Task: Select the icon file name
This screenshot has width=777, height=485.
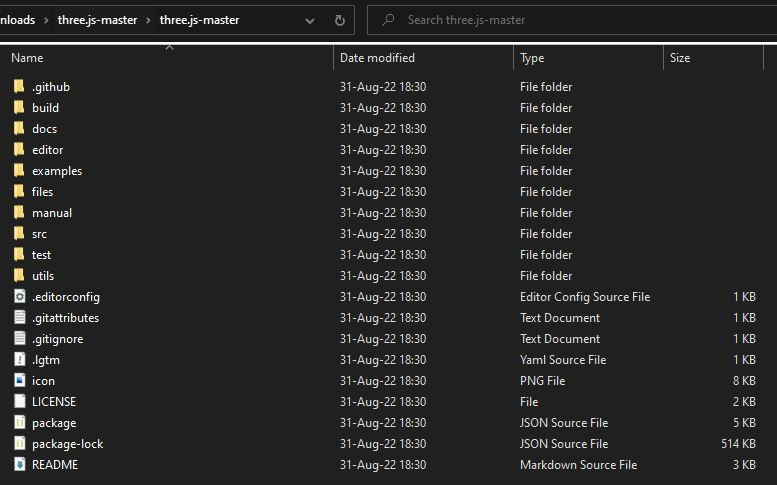Action: point(44,381)
